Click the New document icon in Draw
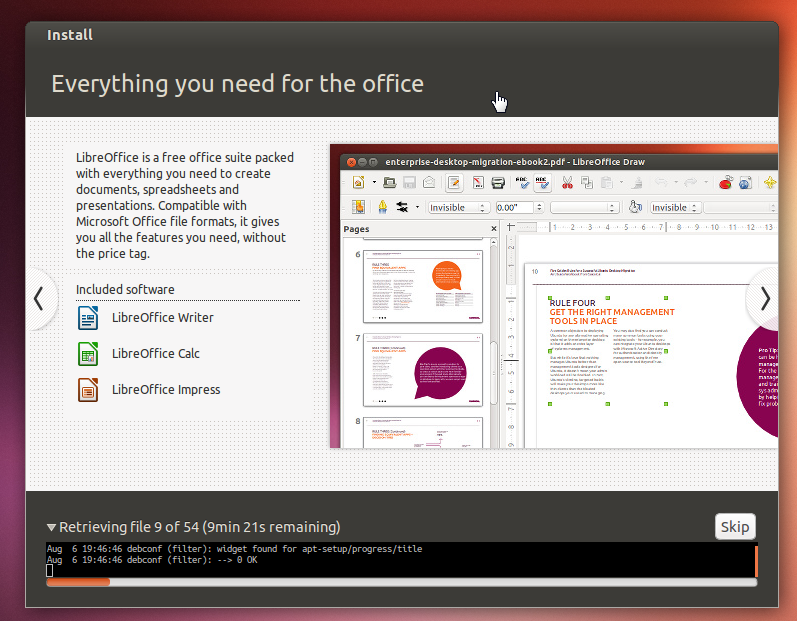 coord(359,182)
